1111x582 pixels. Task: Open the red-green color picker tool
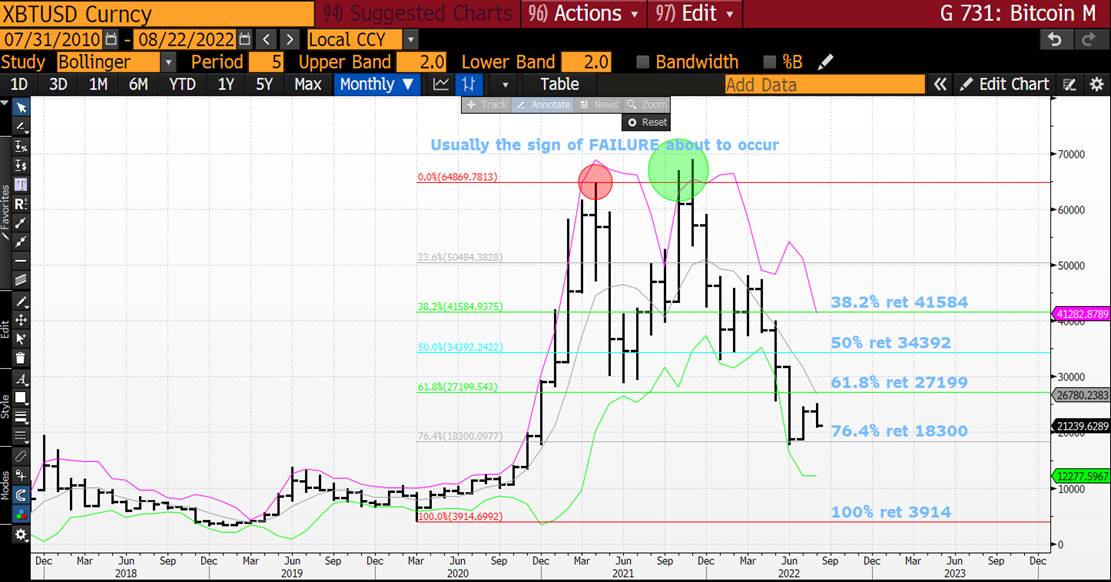(21, 515)
